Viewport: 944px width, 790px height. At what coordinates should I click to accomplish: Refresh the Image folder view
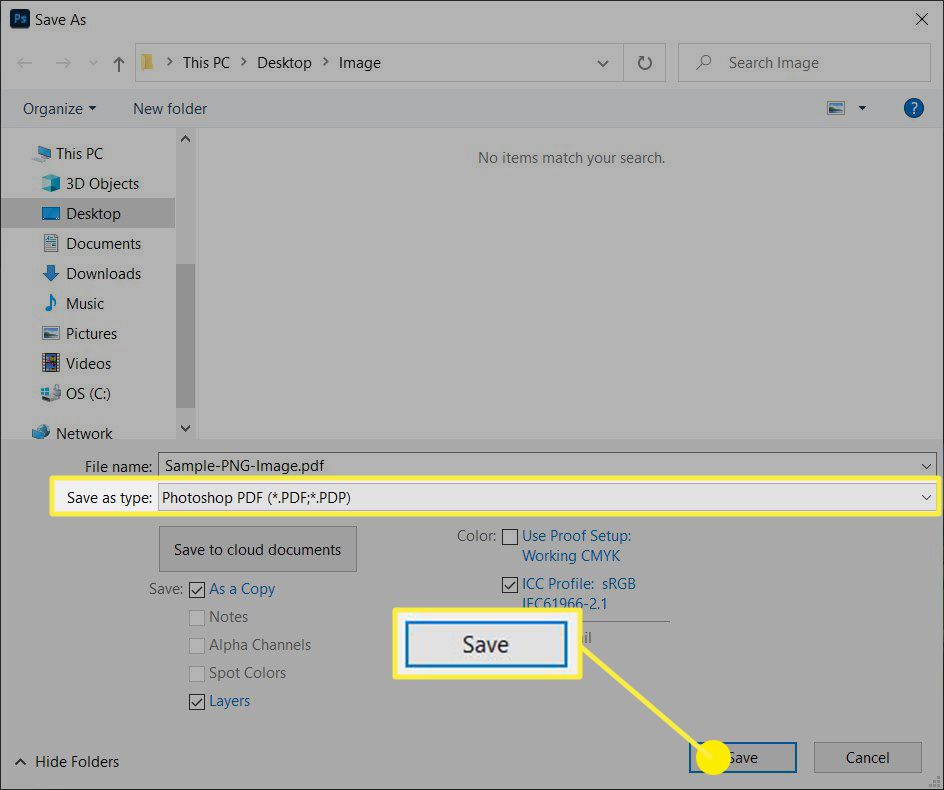[x=644, y=63]
